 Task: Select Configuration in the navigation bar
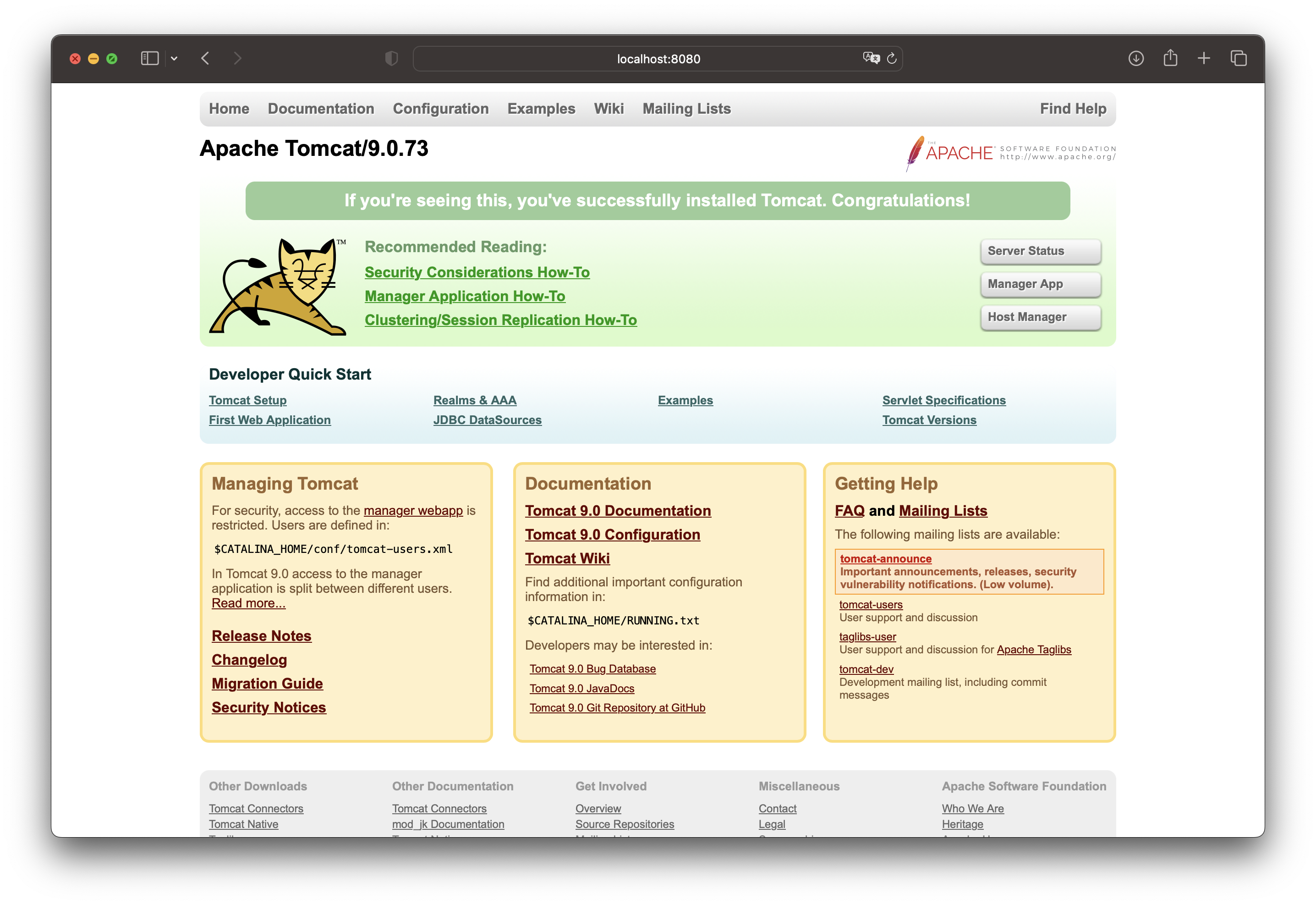pos(440,108)
